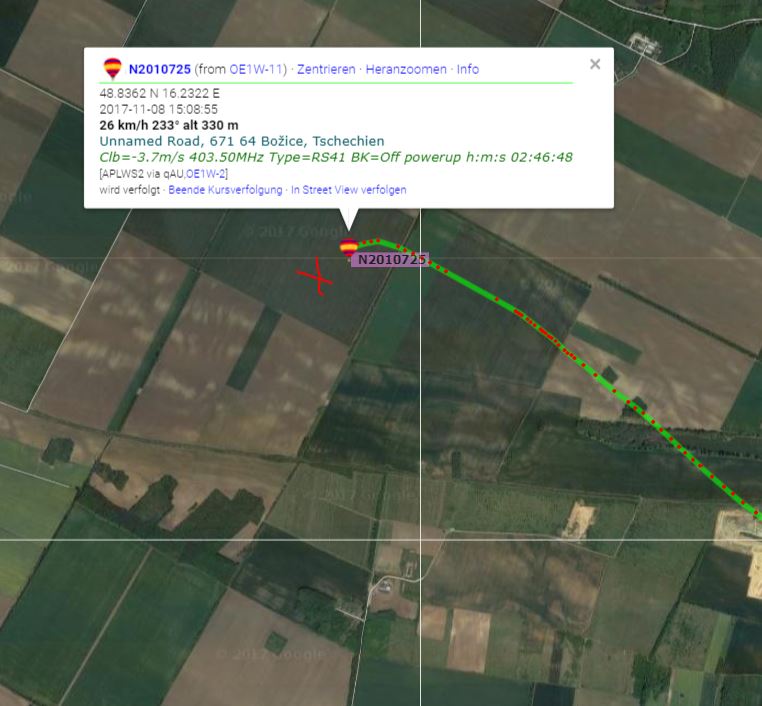Click the 48.8362 N 16.2322 E coordinates
The width and height of the screenshot is (762, 706).
pos(159,93)
